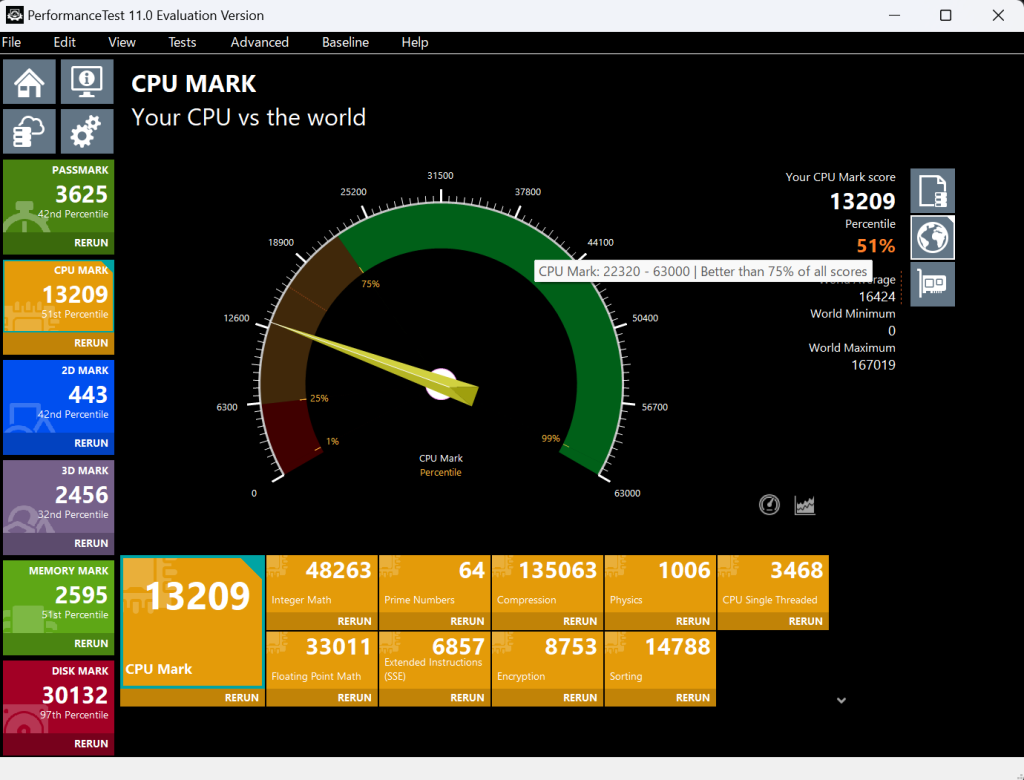Screen dimensions: 1024x780
Task: Click the Compression score tile
Action: tap(548, 584)
